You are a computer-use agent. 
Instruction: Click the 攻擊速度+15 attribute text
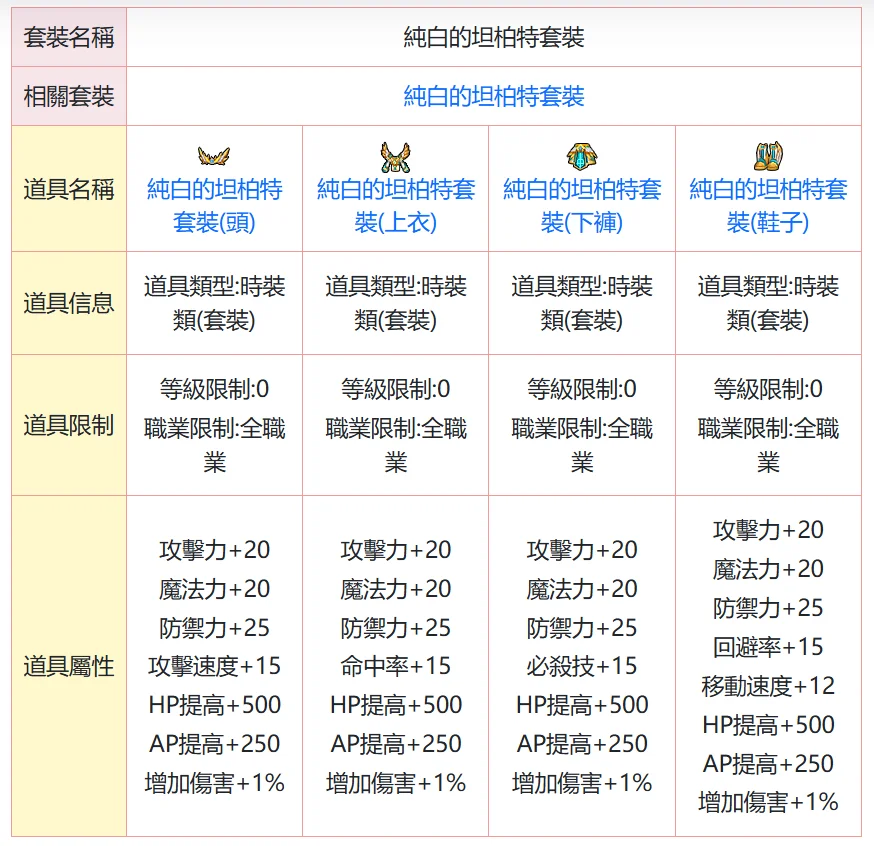point(214,666)
